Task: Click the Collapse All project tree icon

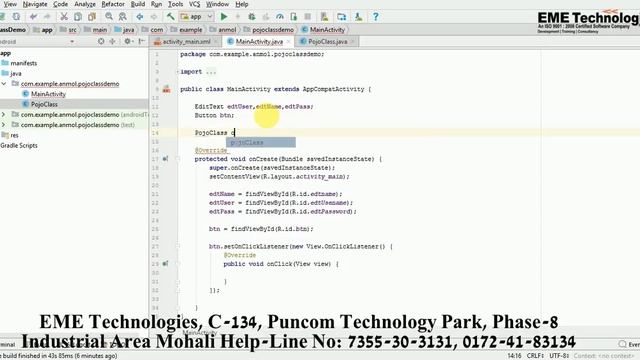Action: [x=112, y=41]
